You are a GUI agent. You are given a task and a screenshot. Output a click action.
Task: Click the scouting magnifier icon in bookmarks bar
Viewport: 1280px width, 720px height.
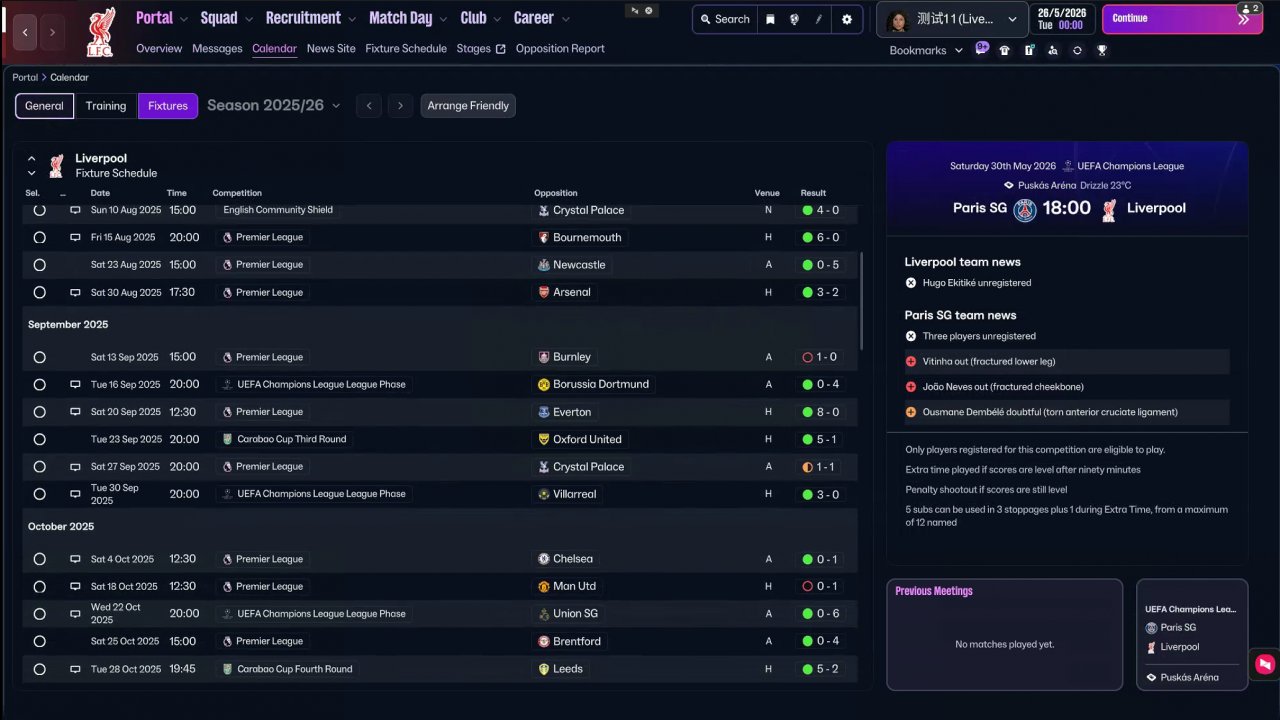1053,50
